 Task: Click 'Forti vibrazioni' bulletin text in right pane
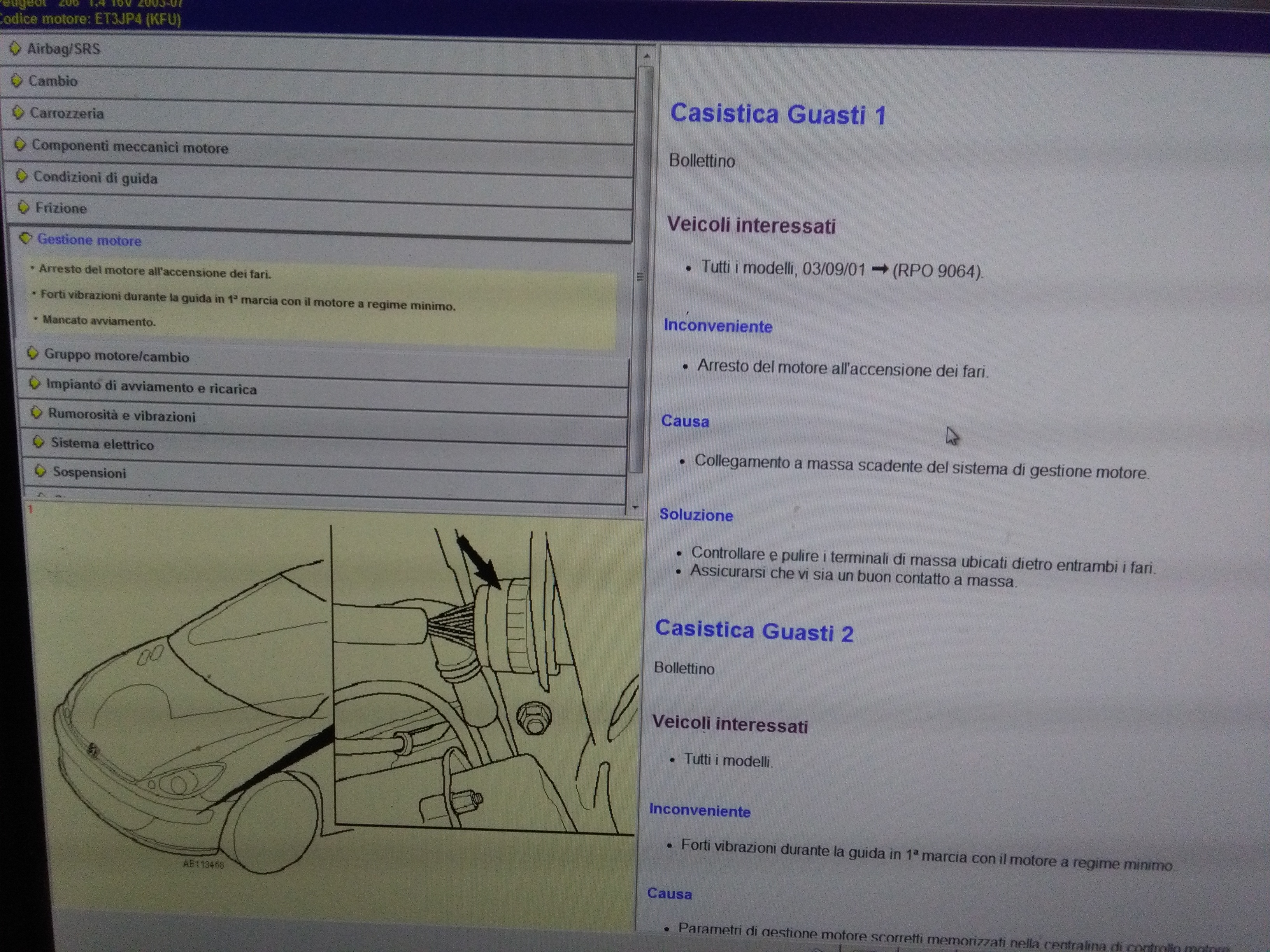[x=927, y=855]
